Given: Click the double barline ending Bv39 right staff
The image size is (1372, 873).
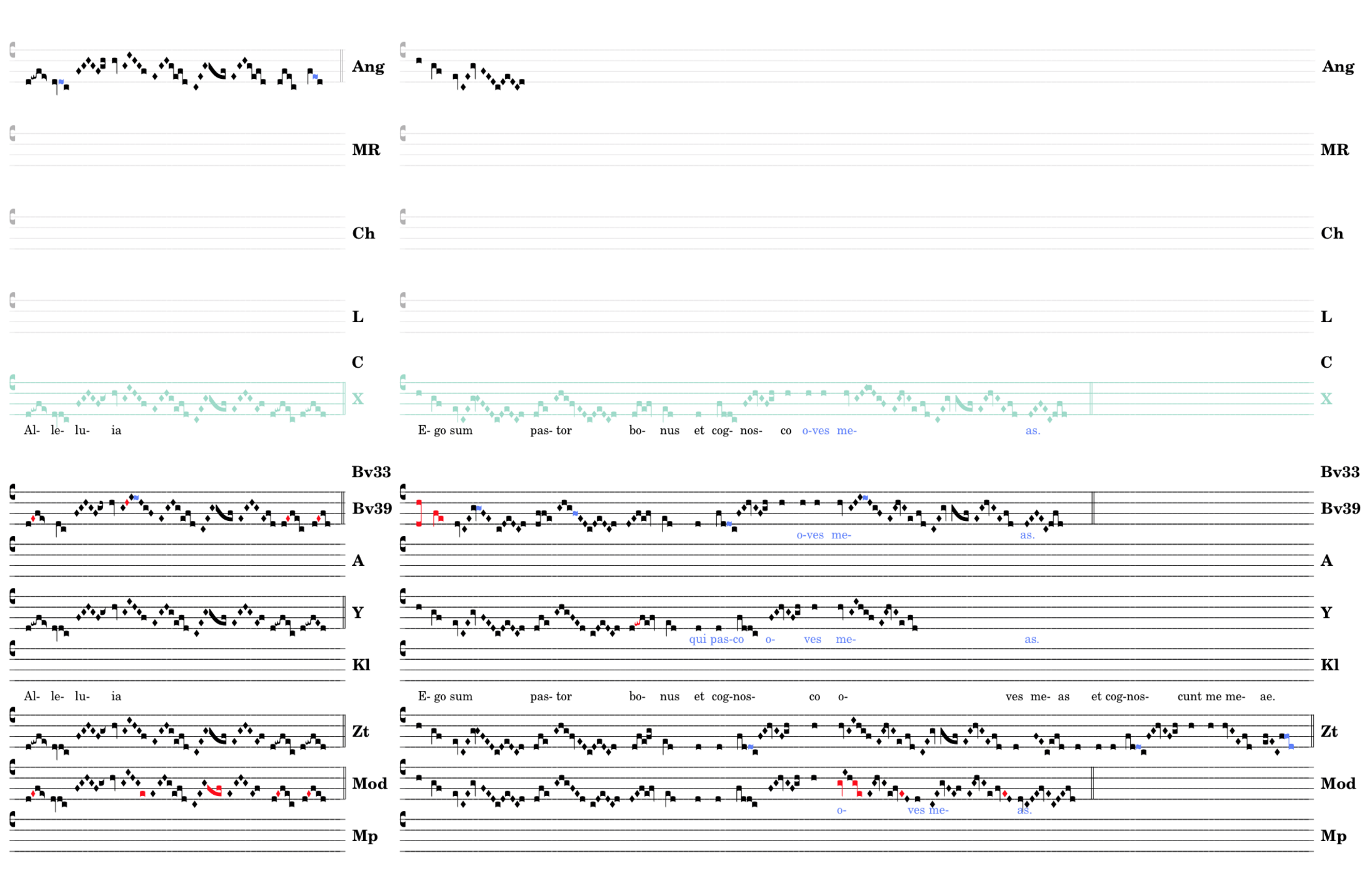Looking at the screenshot, I should (1093, 508).
